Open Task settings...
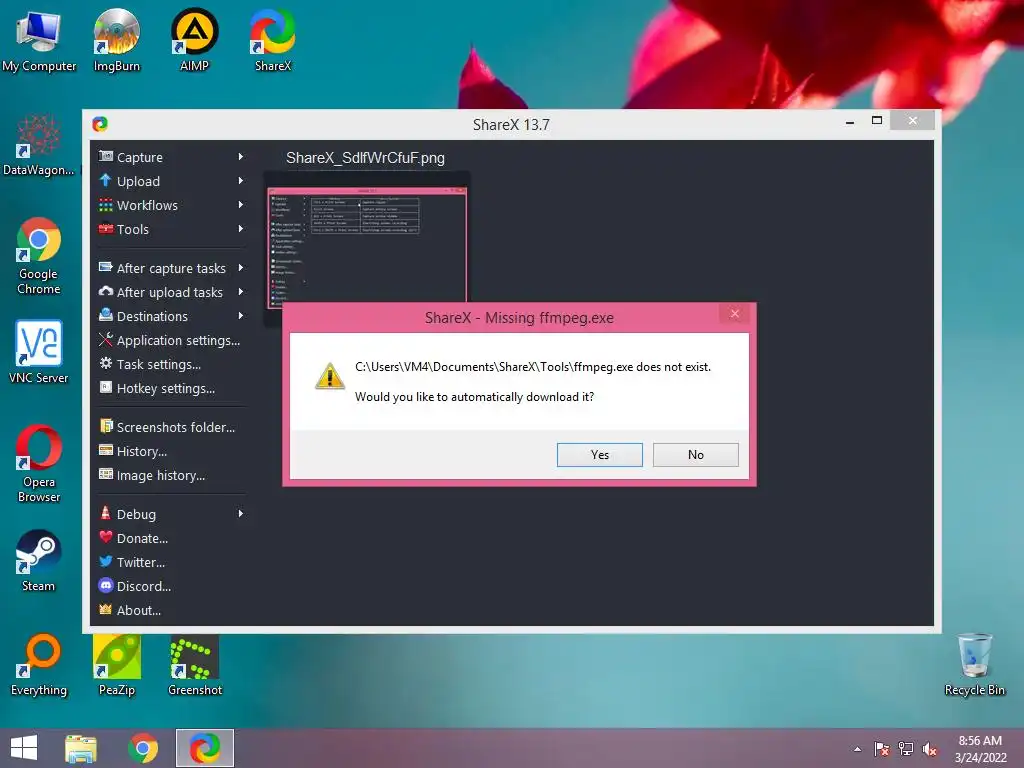Screen dimensions: 1024x768 click(x=171, y=364)
